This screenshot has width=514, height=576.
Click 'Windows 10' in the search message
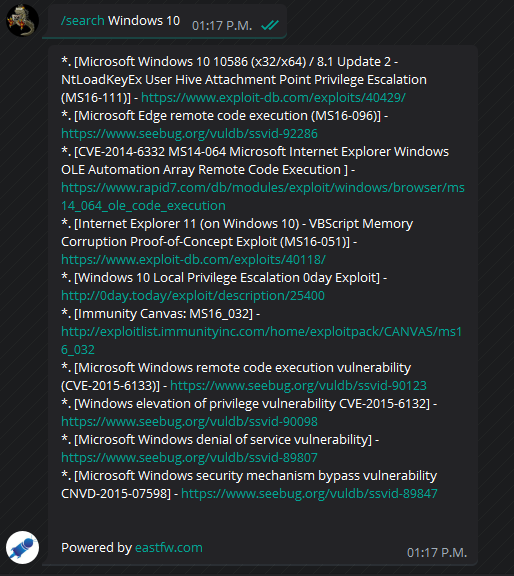coord(144,21)
